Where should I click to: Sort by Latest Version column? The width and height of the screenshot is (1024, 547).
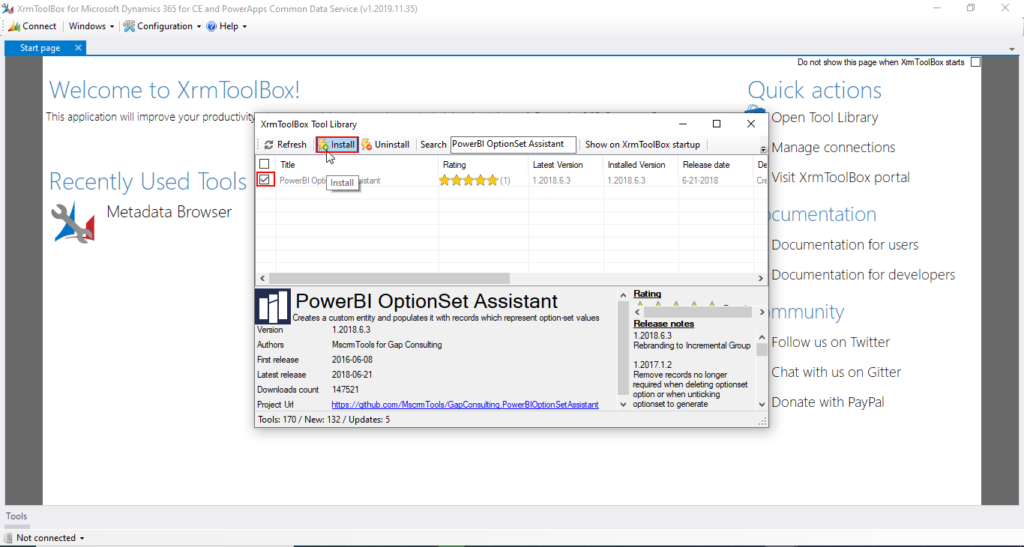coord(566,164)
